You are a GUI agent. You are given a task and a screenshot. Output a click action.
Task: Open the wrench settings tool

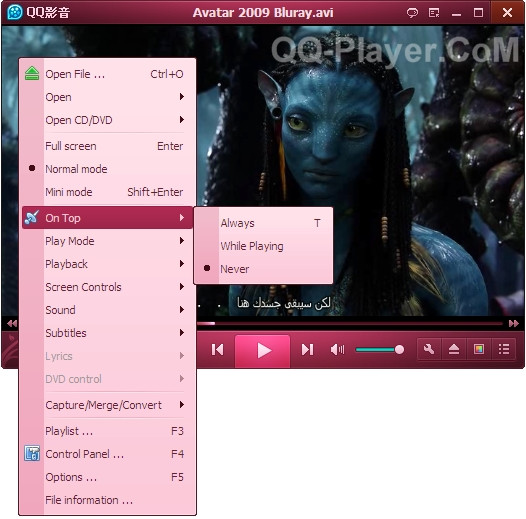pyautogui.click(x=429, y=349)
